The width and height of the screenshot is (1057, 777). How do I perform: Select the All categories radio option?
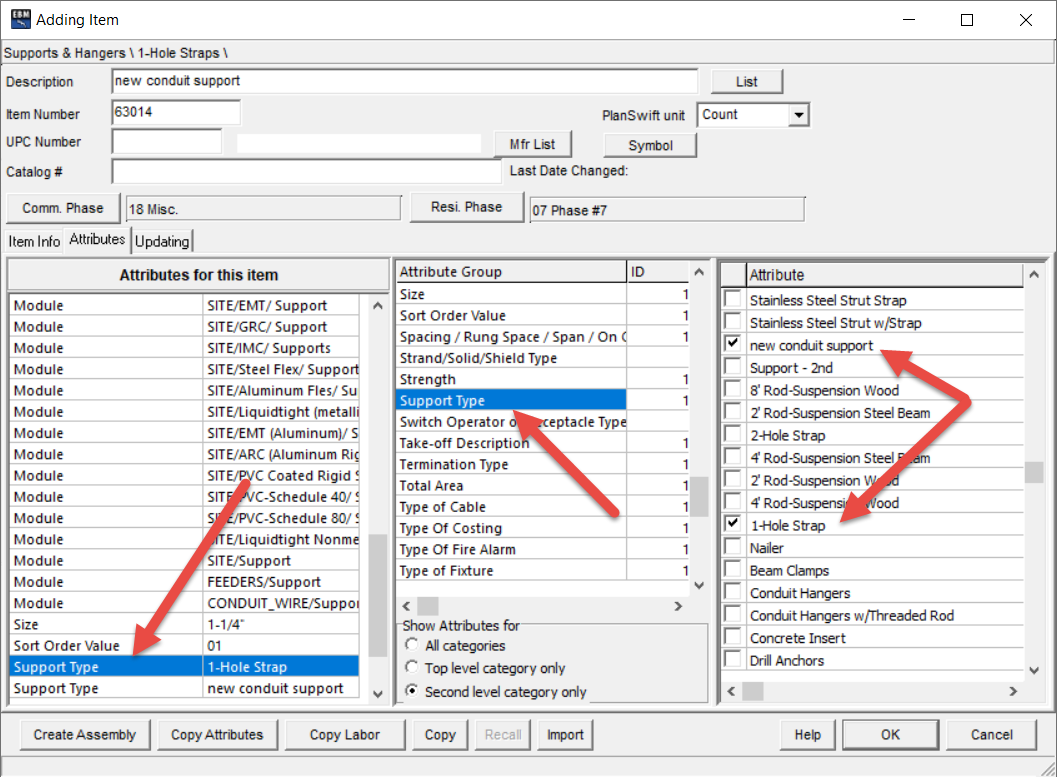click(410, 645)
